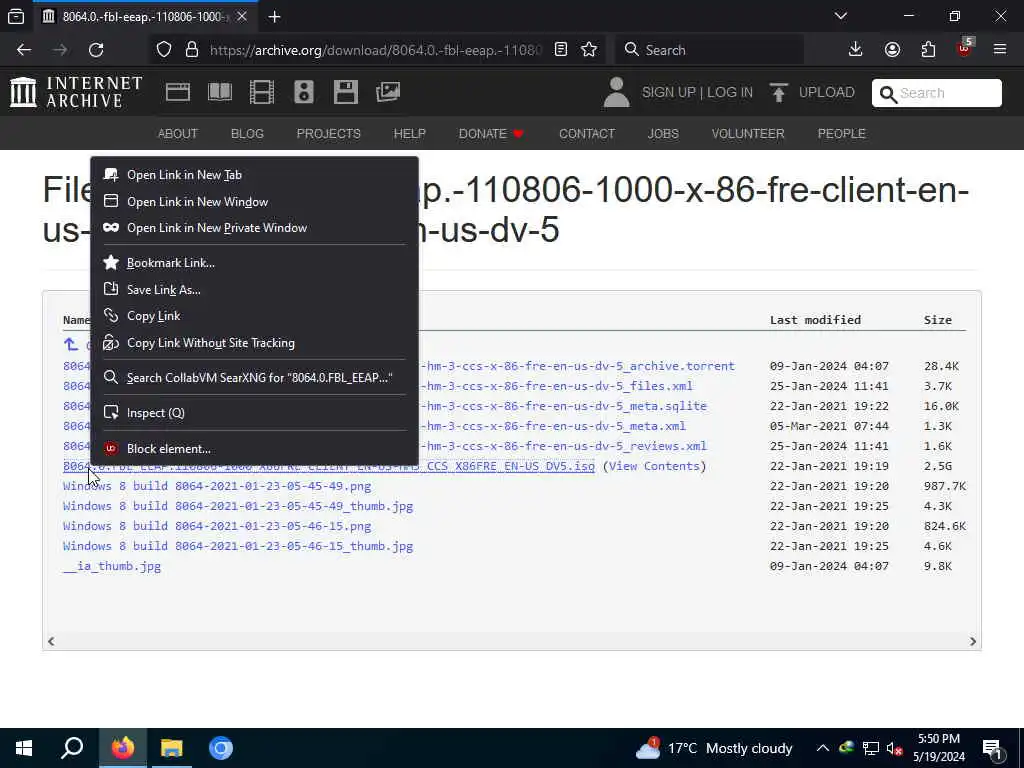Choose Block element from context menu
Image resolution: width=1024 pixels, height=768 pixels.
[x=254, y=449]
